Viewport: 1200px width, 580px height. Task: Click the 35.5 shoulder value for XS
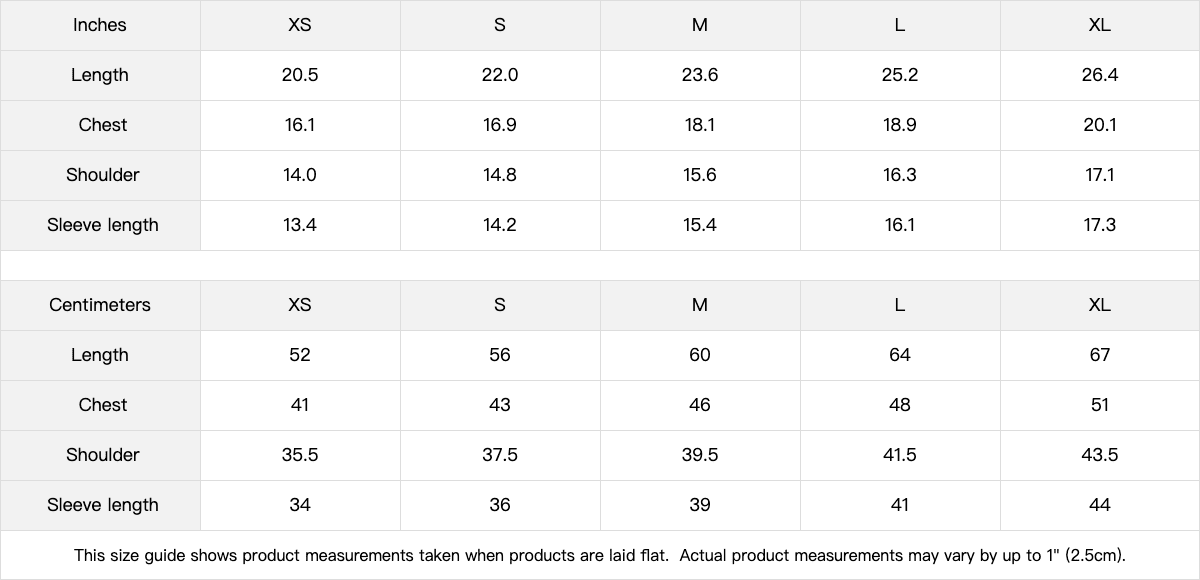(300, 455)
